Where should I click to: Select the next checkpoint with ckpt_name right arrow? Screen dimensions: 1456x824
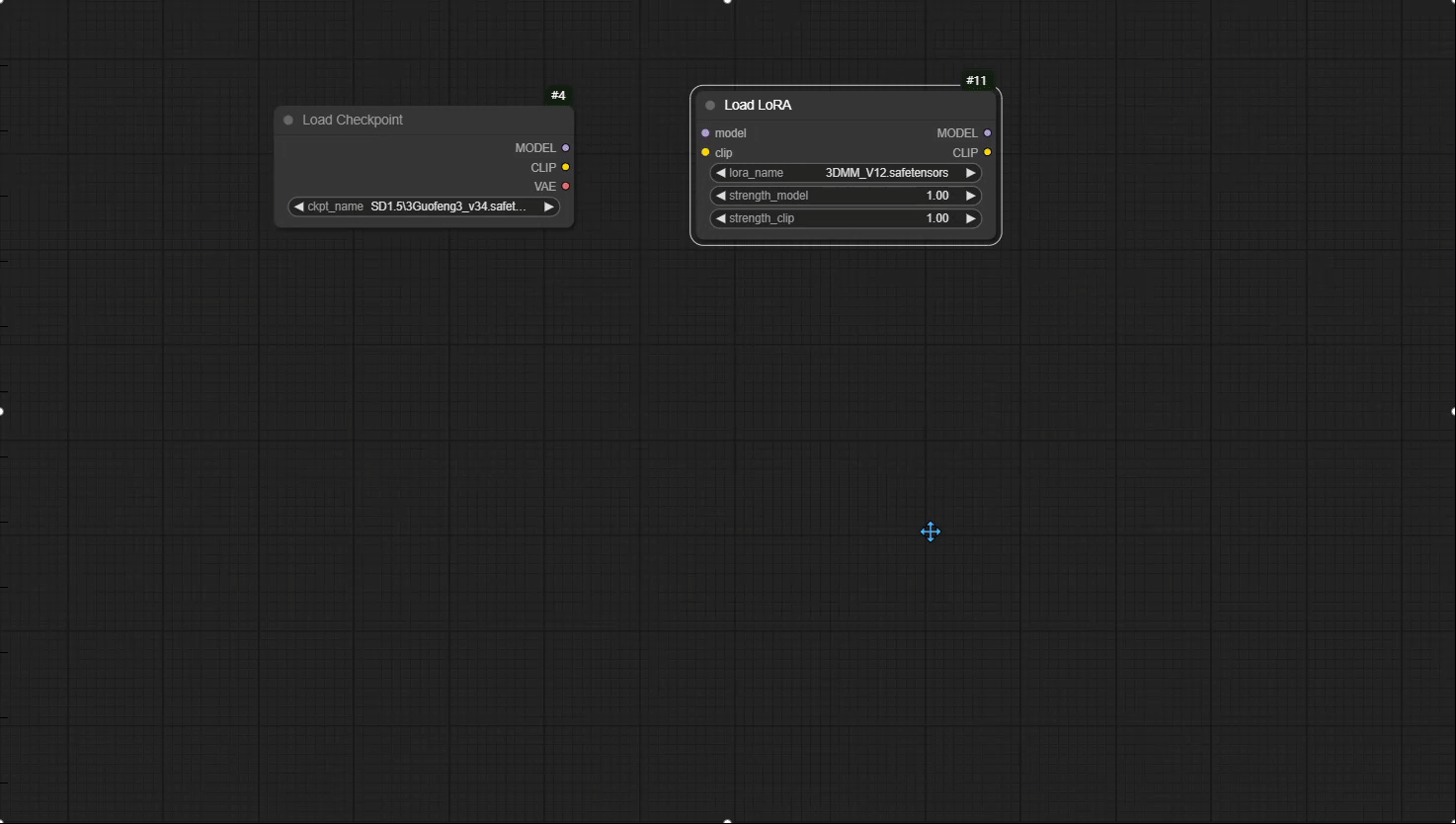pyautogui.click(x=548, y=207)
